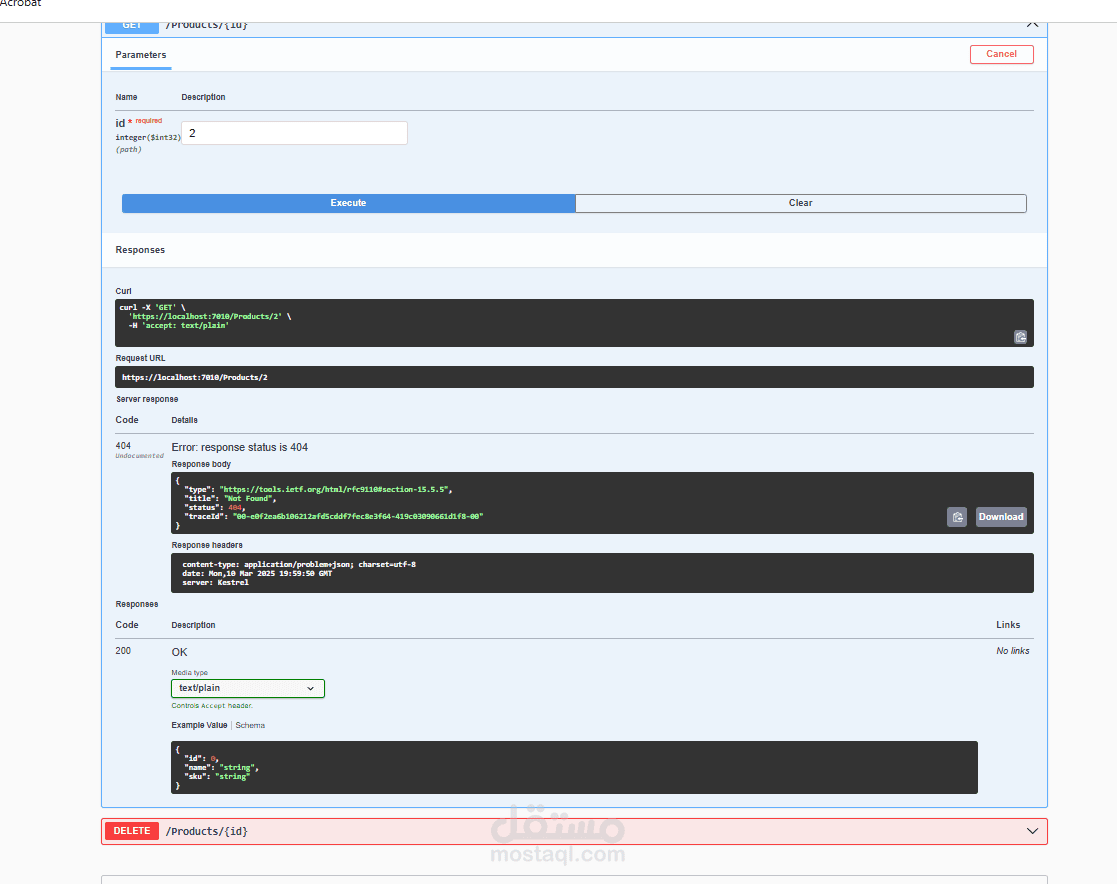Viewport: 1117px width, 884px height.
Task: Show the Schema view
Action: [250, 725]
